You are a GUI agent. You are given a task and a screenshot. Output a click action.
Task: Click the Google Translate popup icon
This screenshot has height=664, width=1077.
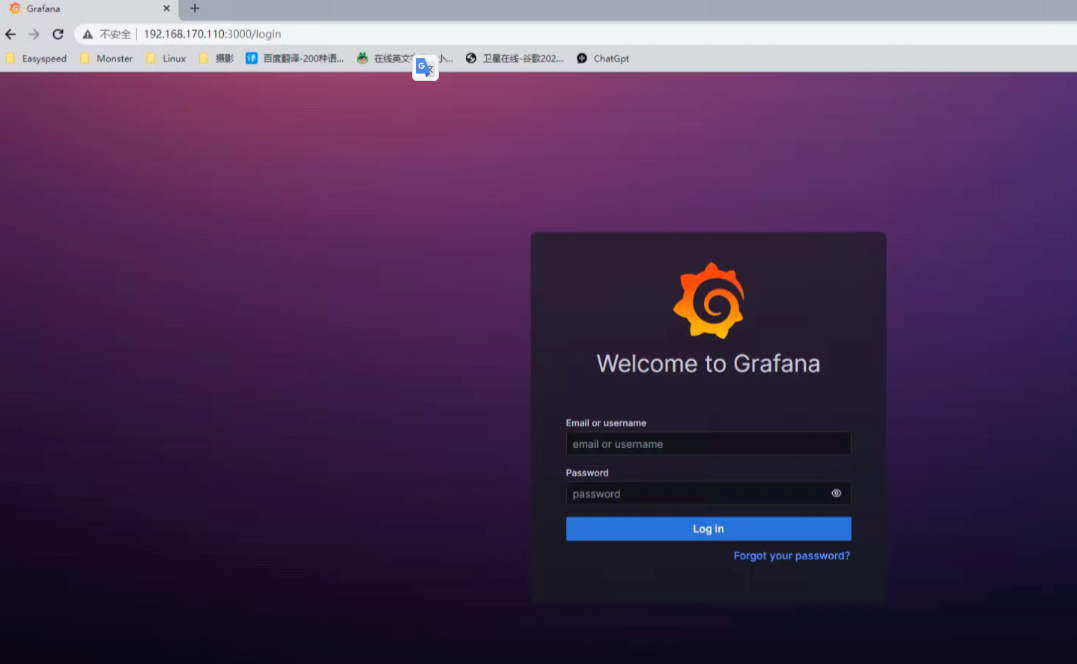pyautogui.click(x=425, y=67)
